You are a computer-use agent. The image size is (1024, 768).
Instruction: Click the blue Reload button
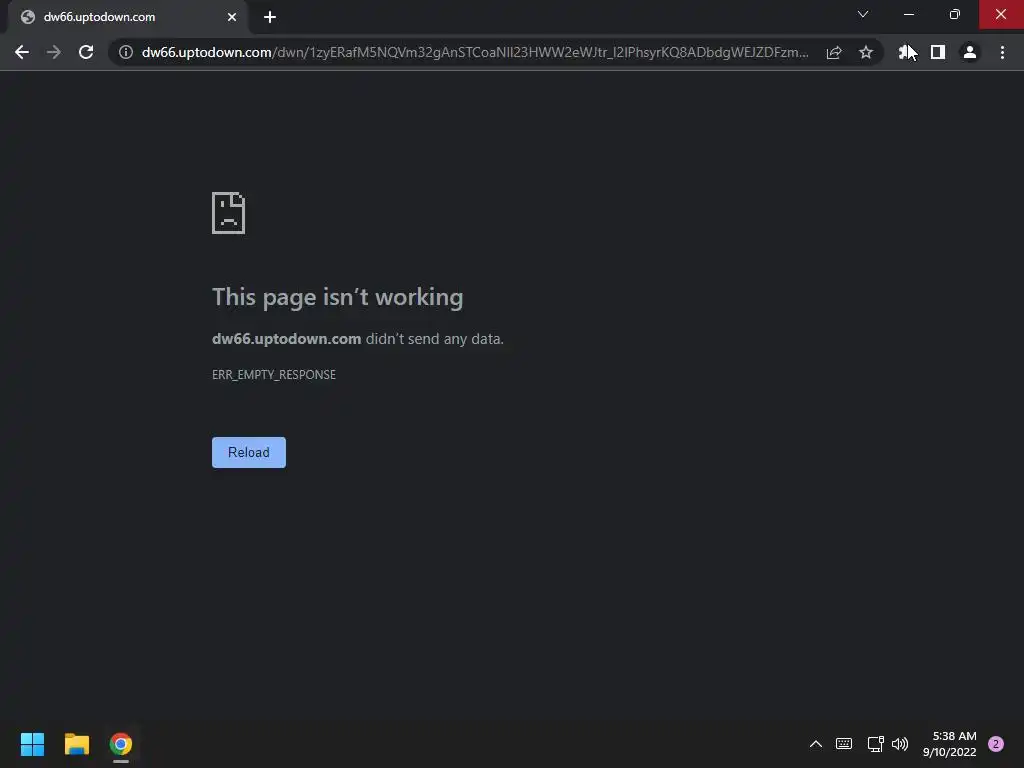249,453
